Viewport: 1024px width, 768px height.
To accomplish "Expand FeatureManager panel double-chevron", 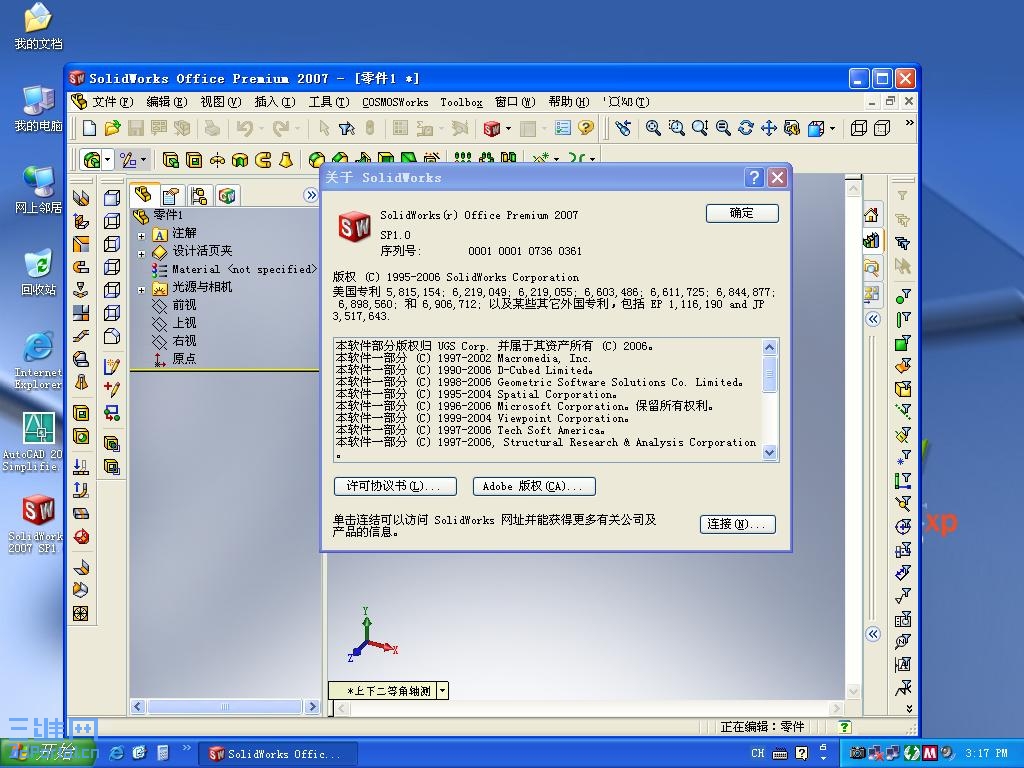I will (311, 195).
